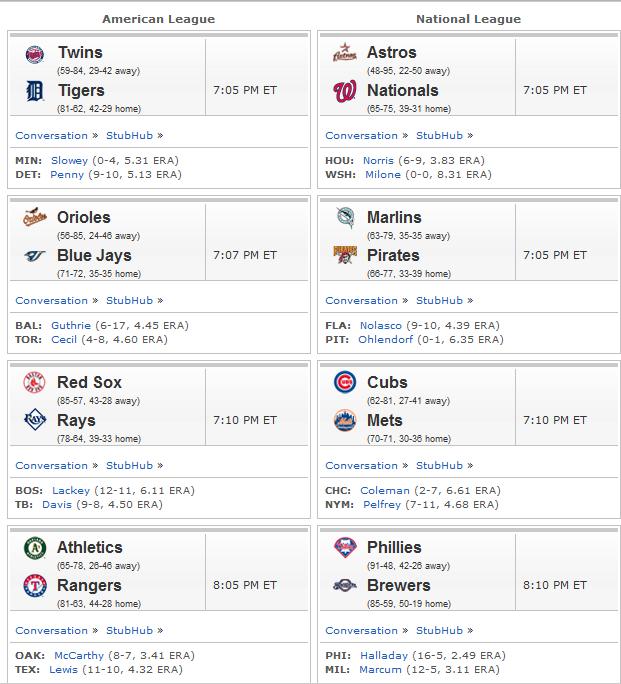Open pitcher Ohlendorf's profile link
Viewport: 621px width, 684px height.
[386, 339]
